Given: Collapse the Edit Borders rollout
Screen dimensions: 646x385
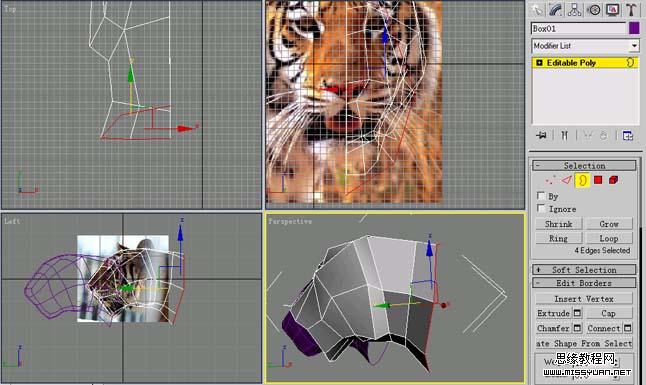Looking at the screenshot, I should click(584, 283).
